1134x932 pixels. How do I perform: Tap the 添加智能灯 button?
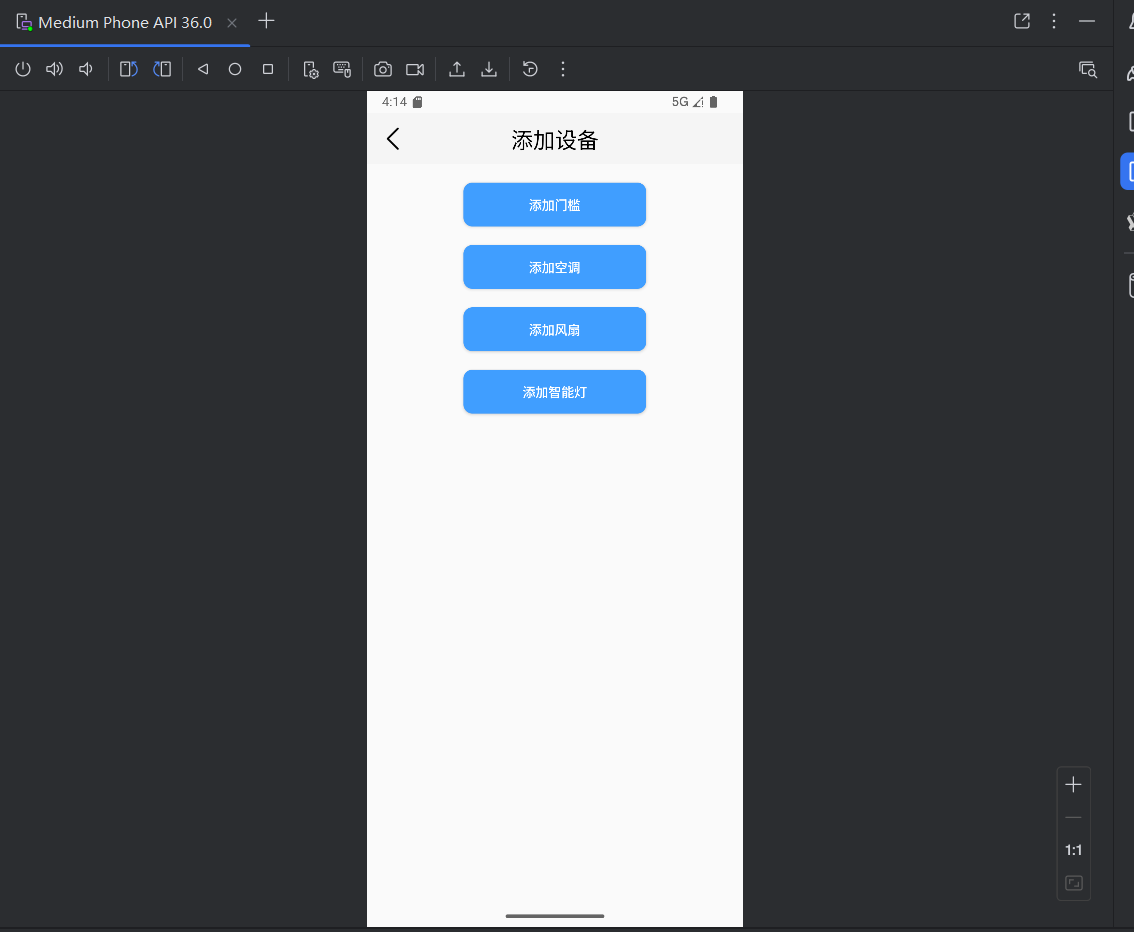[x=555, y=392]
